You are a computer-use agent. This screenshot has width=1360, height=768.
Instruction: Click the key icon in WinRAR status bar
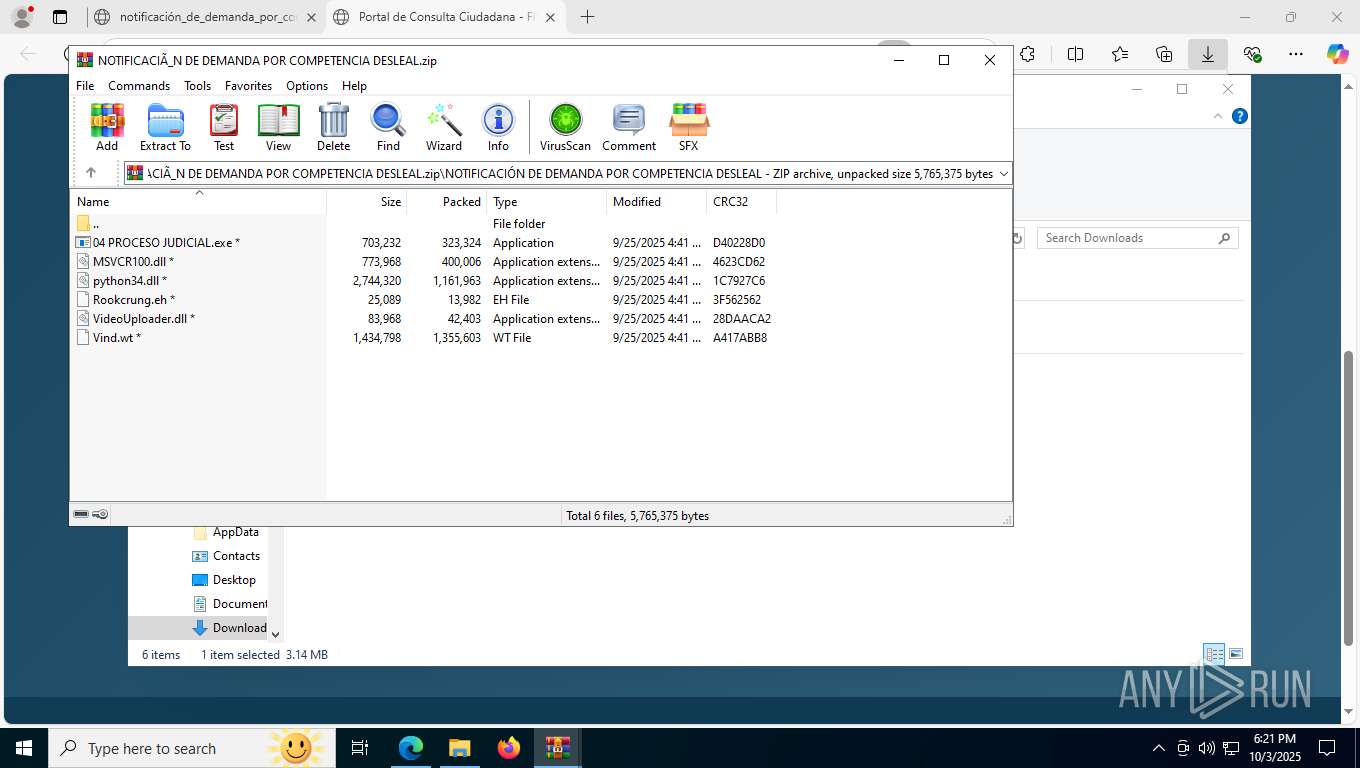pyautogui.click(x=100, y=514)
